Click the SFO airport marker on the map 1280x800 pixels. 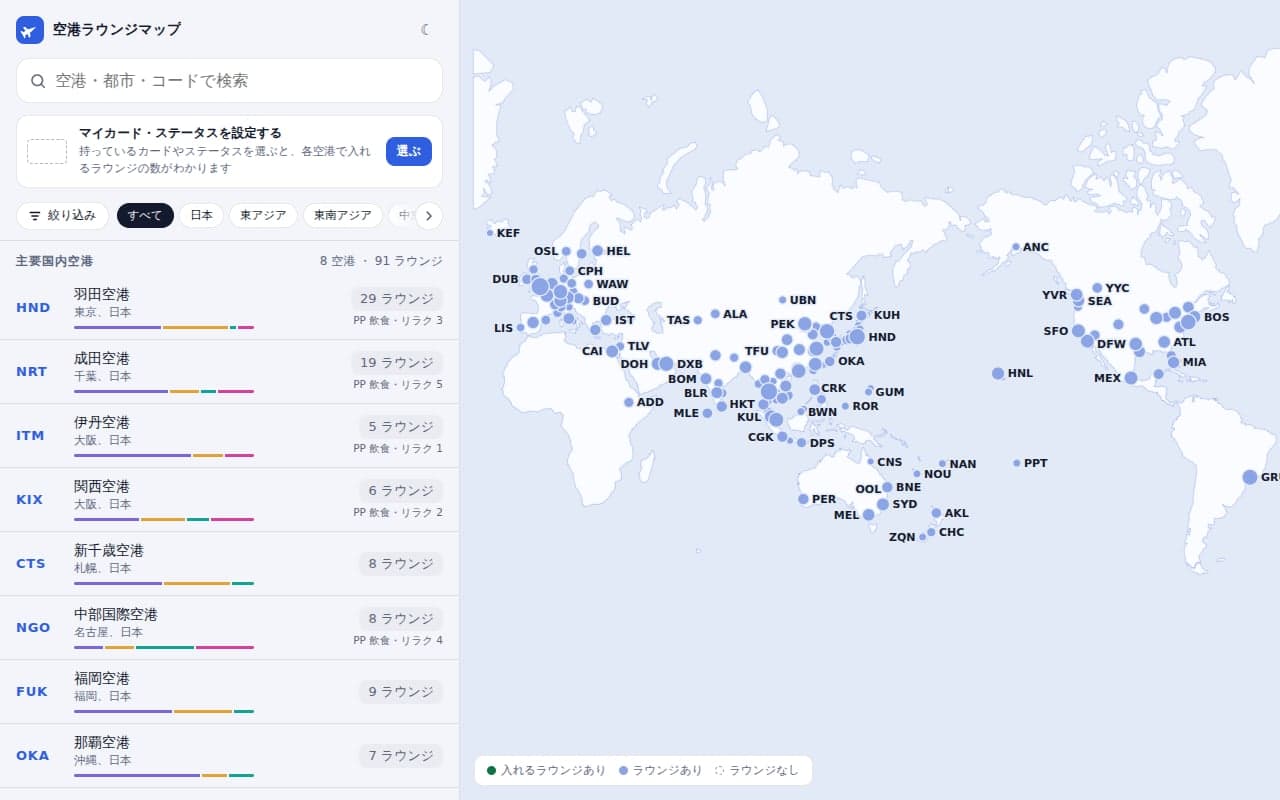click(1078, 331)
